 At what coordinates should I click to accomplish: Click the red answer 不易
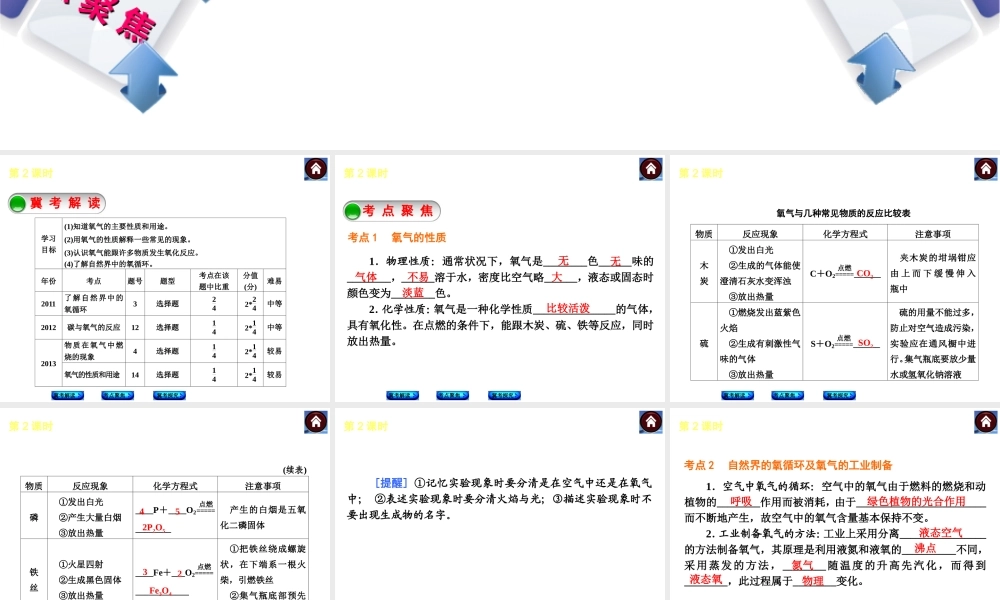point(418,277)
